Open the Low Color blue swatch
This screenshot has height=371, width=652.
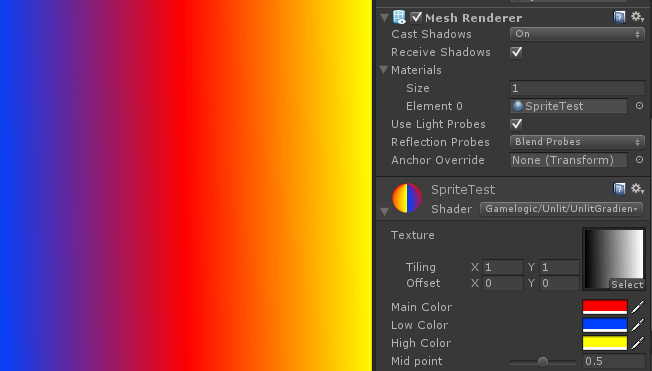point(605,325)
